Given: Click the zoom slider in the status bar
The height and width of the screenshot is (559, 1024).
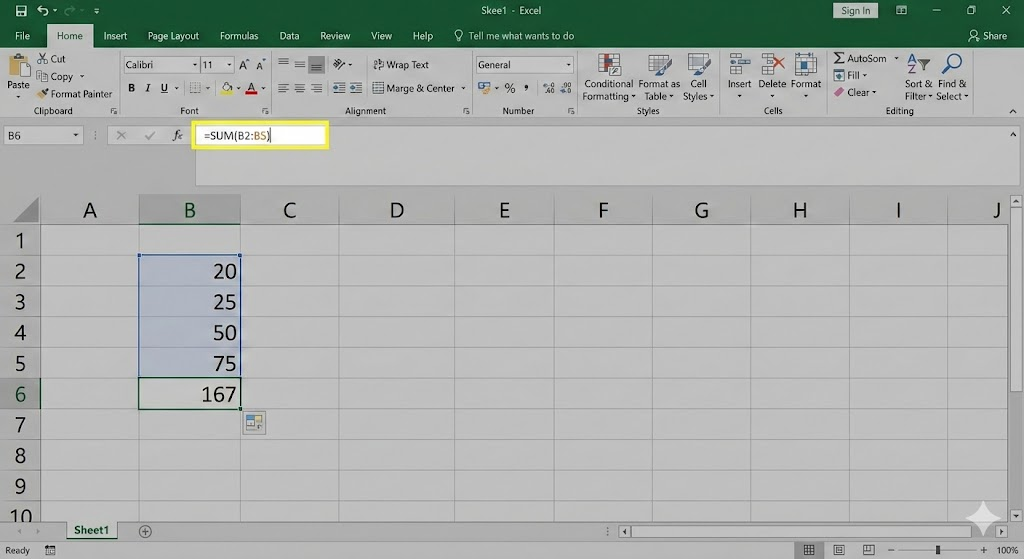Looking at the screenshot, I should [x=937, y=550].
